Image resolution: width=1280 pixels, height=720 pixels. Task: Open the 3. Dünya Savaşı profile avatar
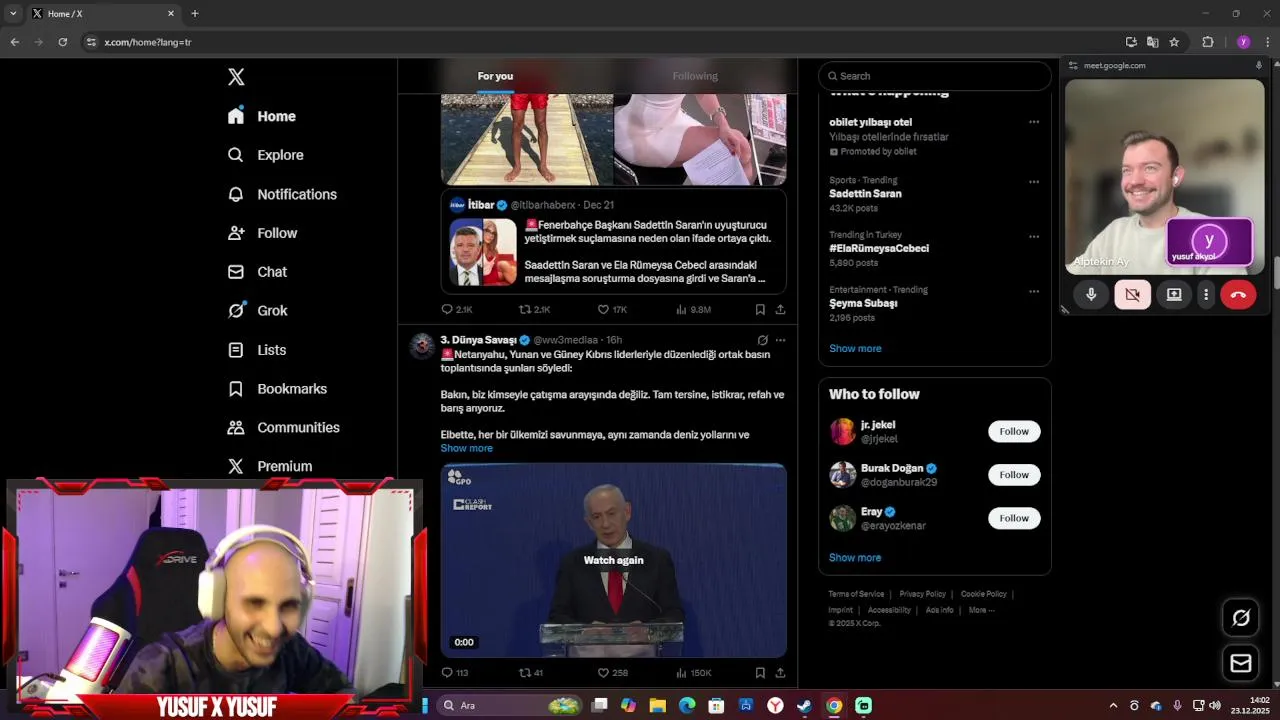(422, 346)
